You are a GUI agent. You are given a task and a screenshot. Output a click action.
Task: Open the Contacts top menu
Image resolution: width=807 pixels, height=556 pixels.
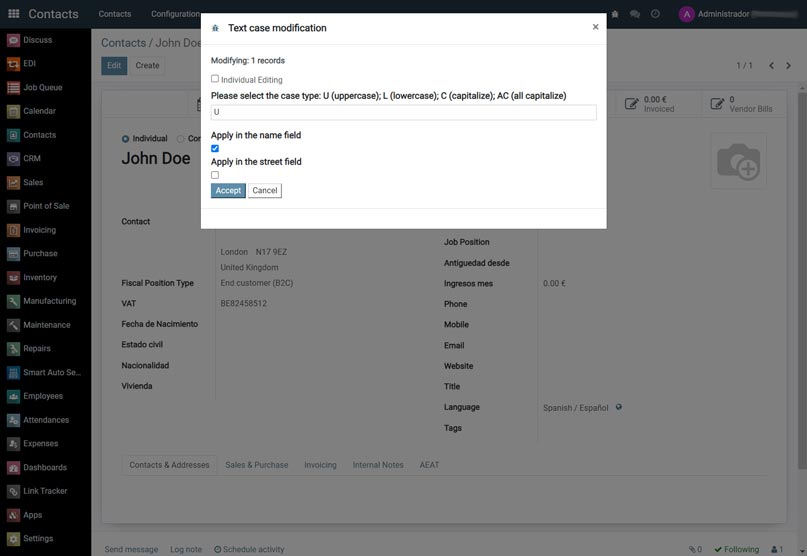(115, 14)
